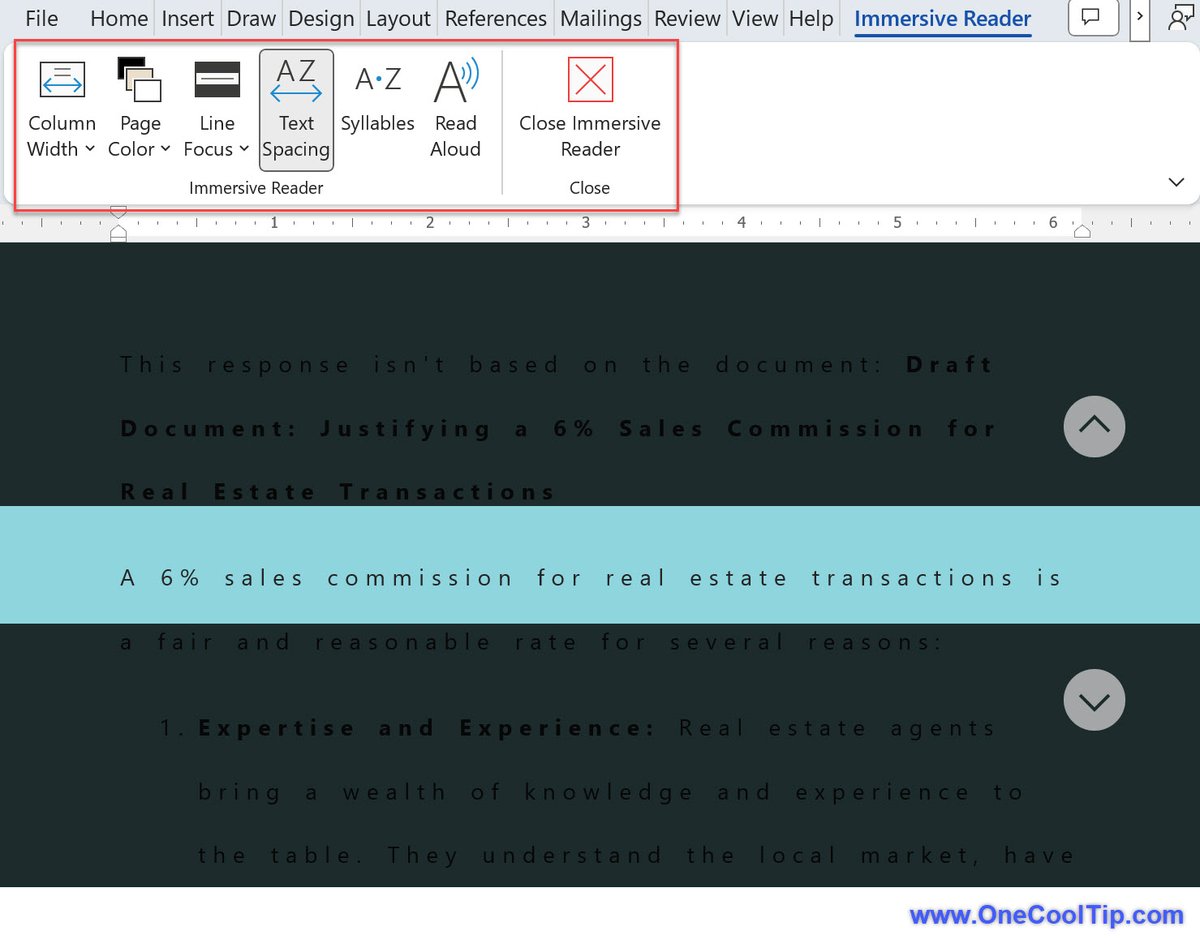1200x948 pixels.
Task: Open the Comments pane
Action: click(x=1093, y=17)
